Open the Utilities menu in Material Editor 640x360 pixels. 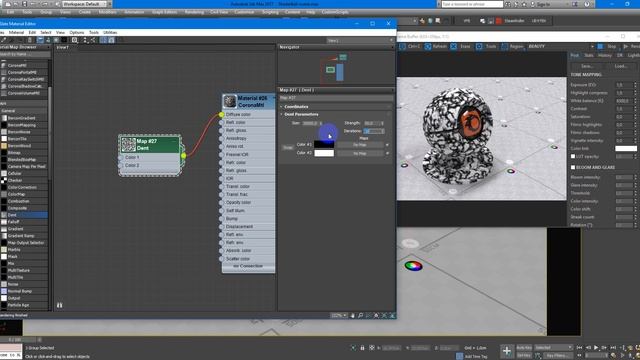point(110,32)
